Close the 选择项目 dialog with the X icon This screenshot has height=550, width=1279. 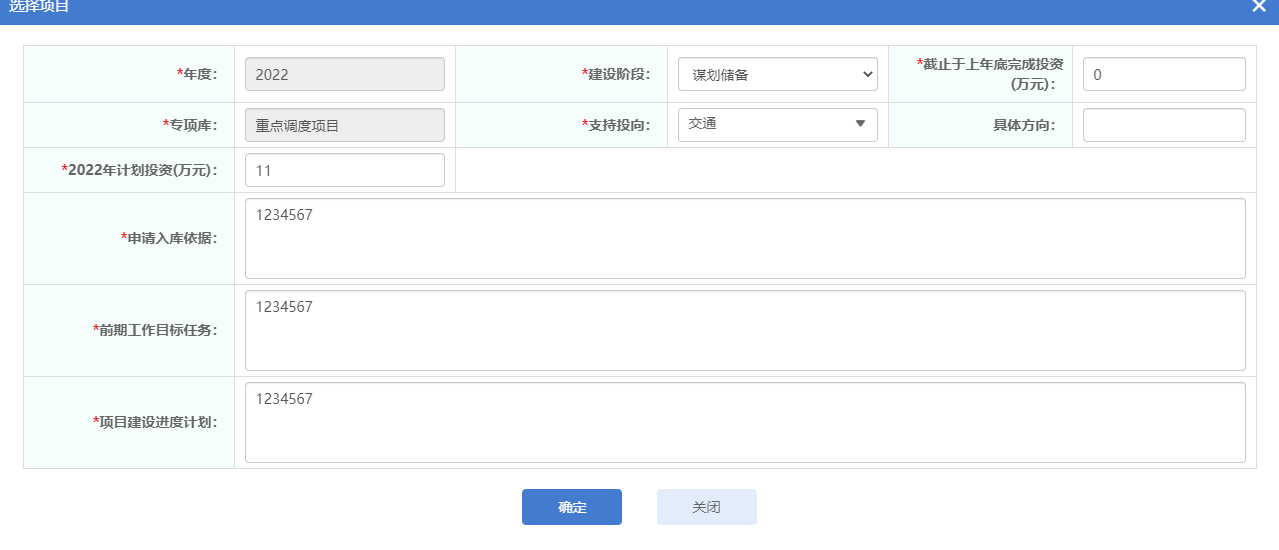click(1259, 6)
